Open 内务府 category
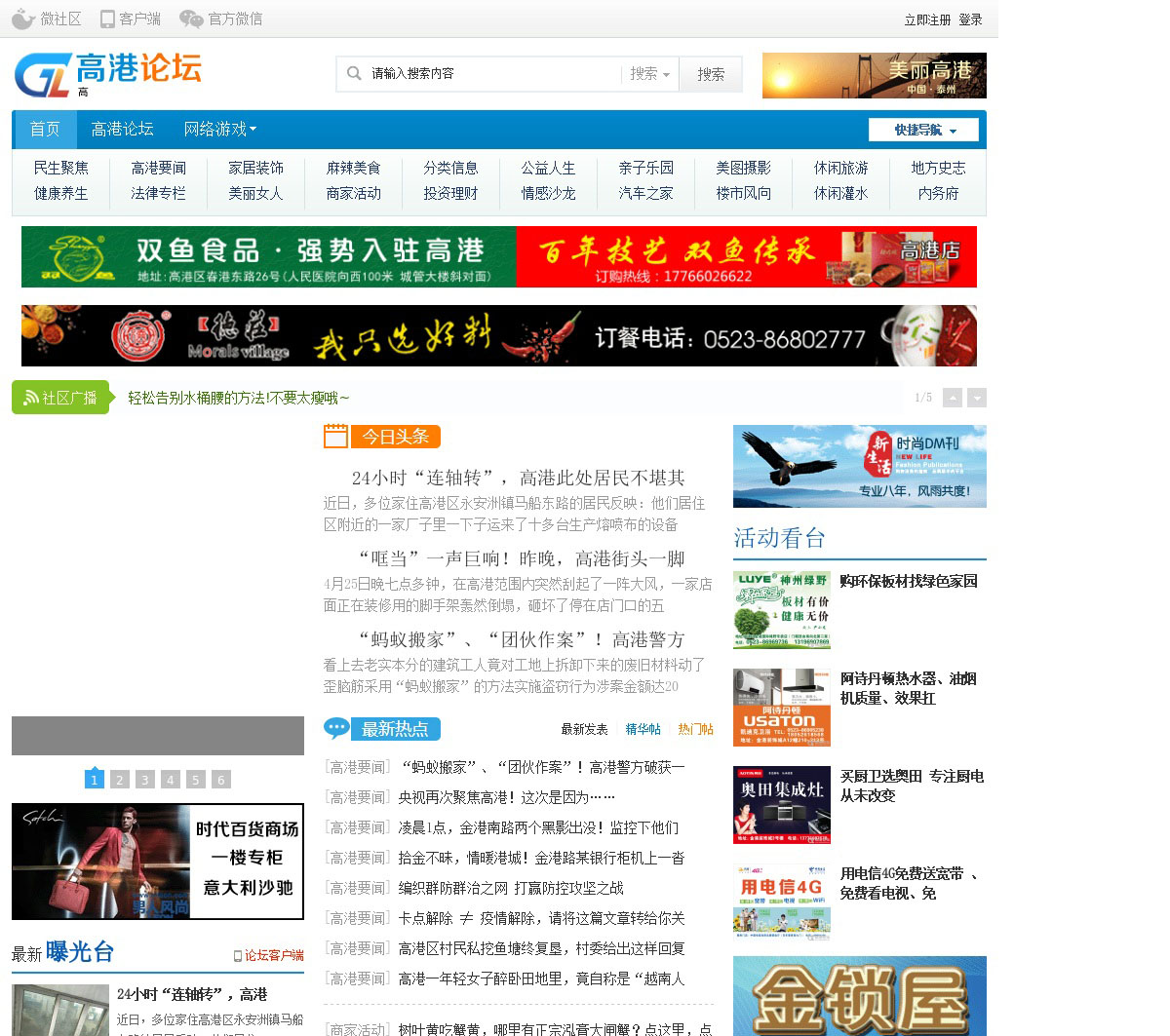This screenshot has width=1170, height=1036. pos(938,193)
